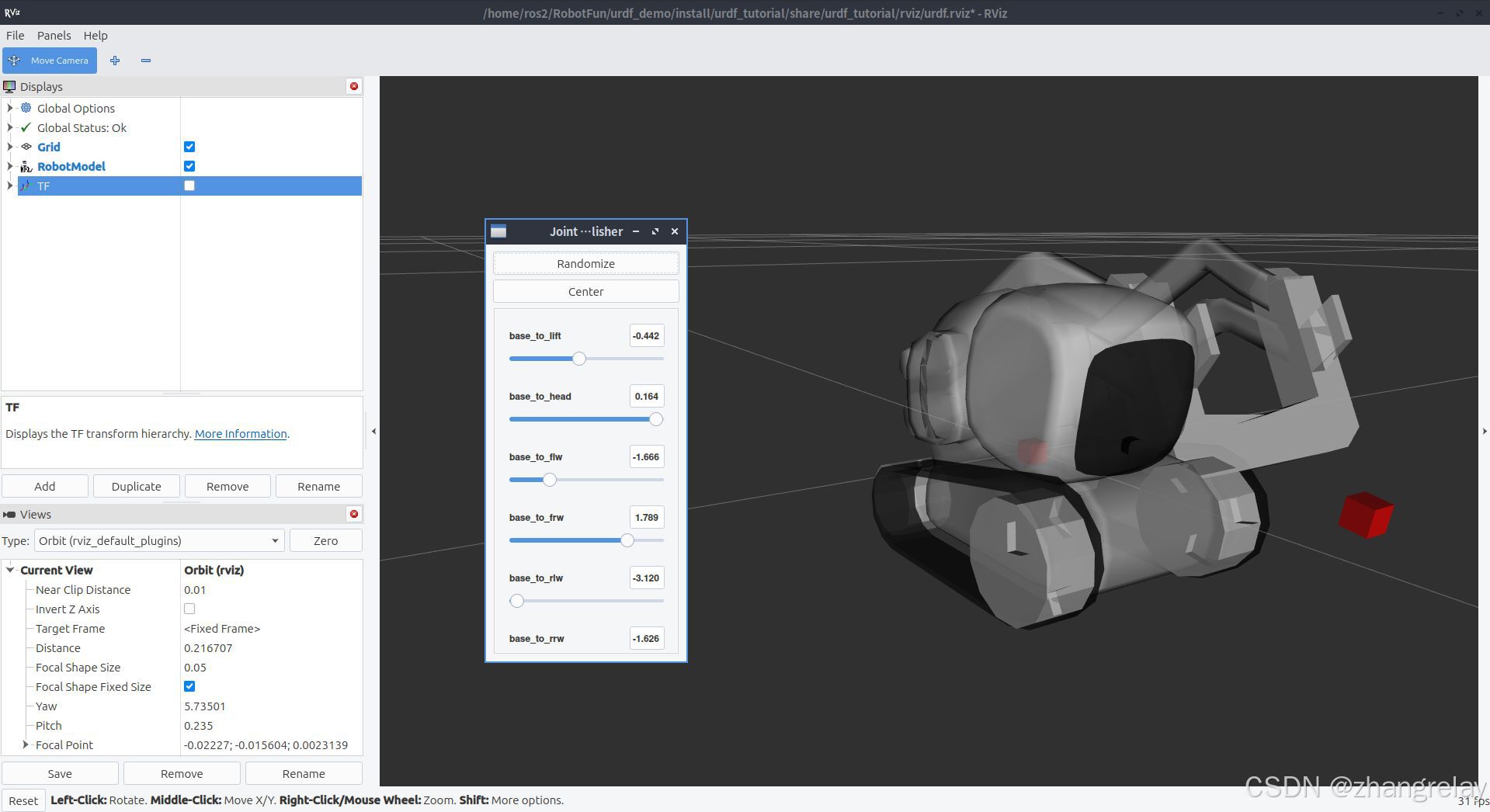
Task: Click the Center joints button
Action: [x=586, y=292]
